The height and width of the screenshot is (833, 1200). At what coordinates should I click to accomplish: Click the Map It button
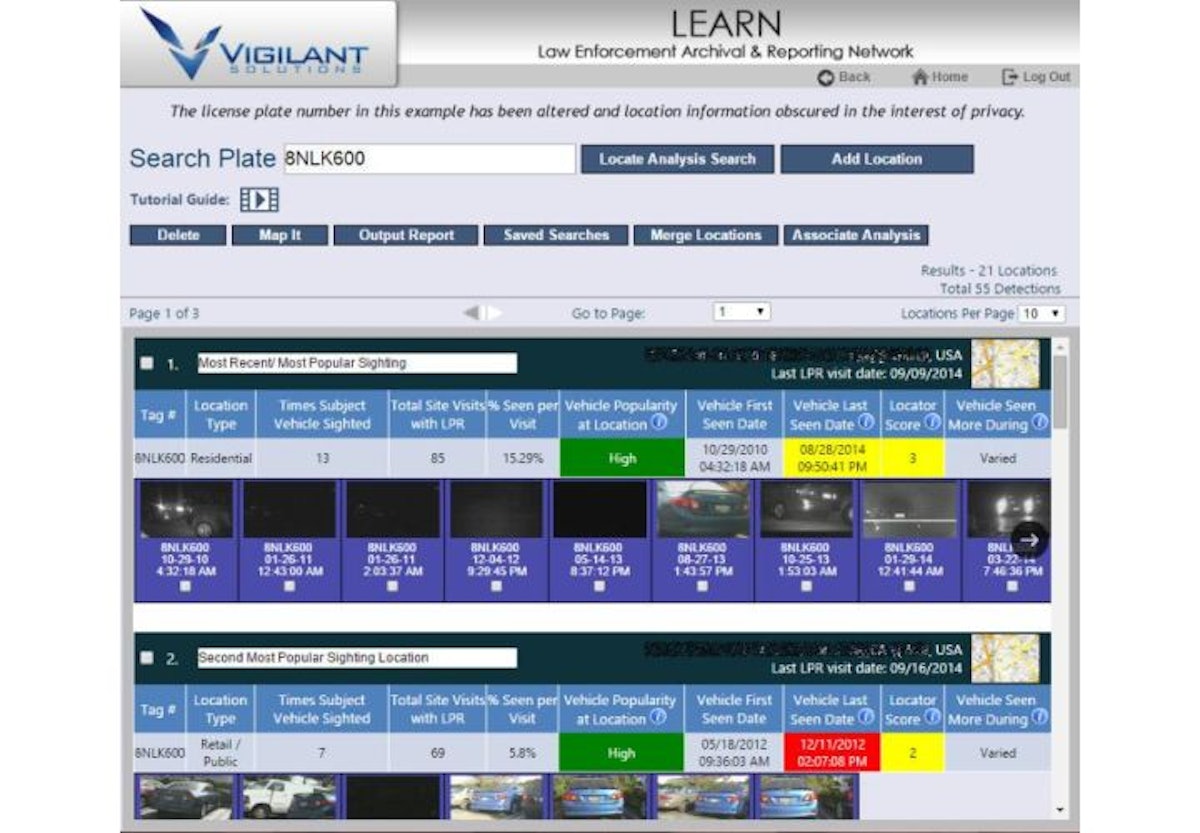click(280, 236)
